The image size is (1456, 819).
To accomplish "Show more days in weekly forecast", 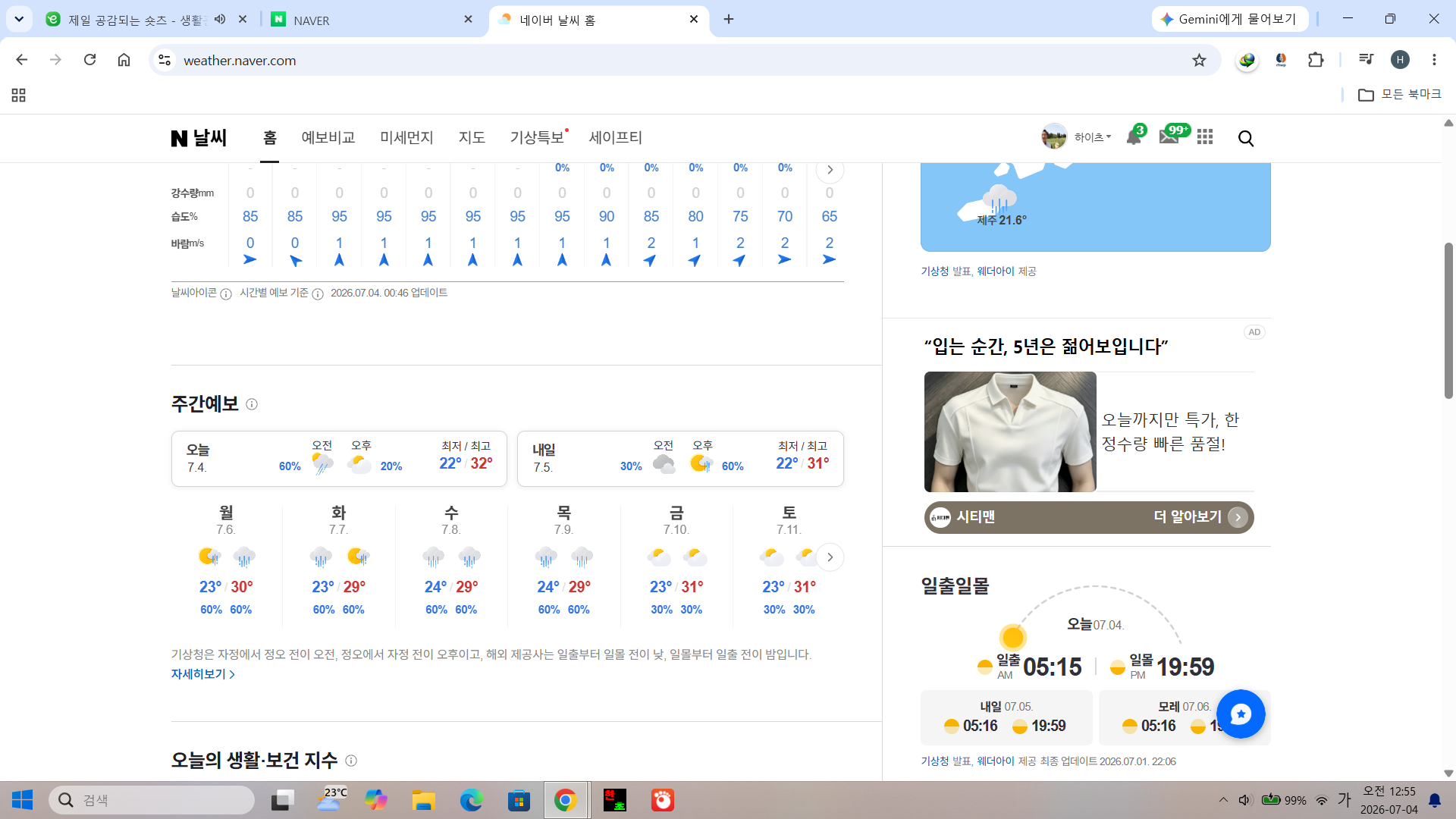I will coord(830,557).
